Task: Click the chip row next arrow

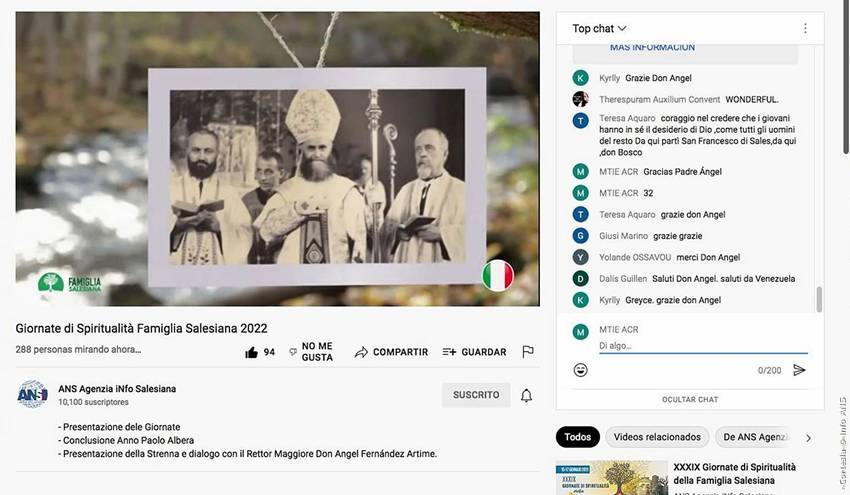Action: click(808, 438)
